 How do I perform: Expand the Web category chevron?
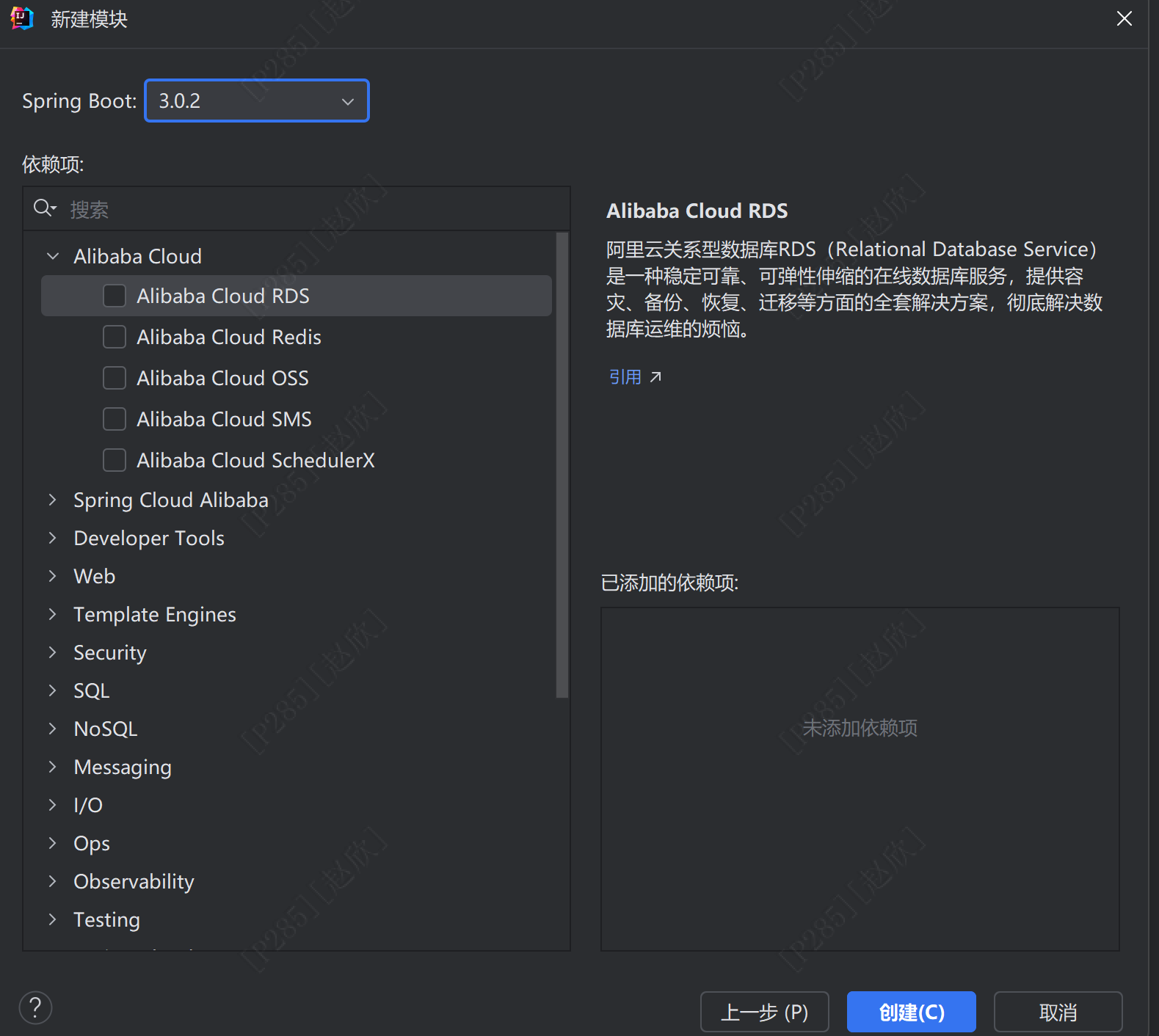(53, 576)
